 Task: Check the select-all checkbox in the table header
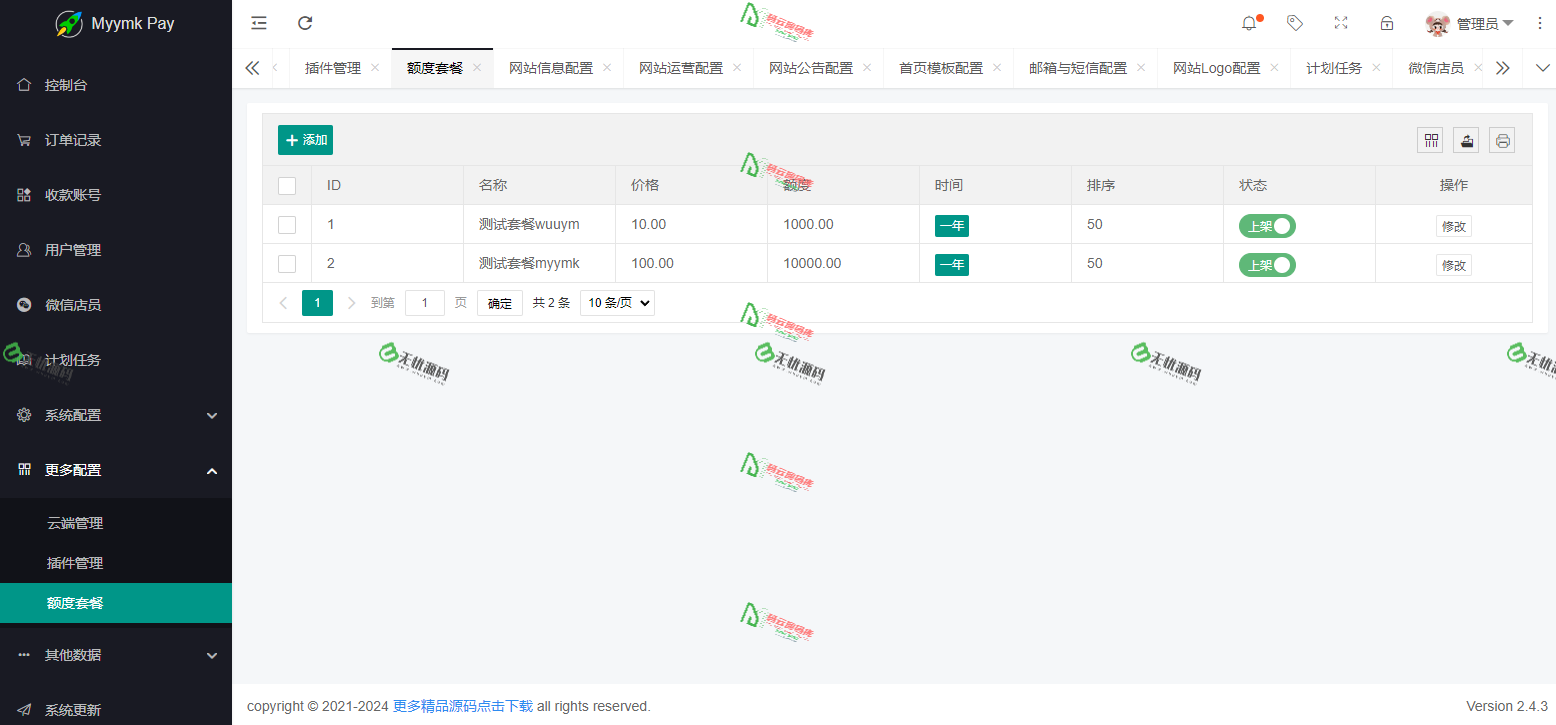tap(287, 185)
